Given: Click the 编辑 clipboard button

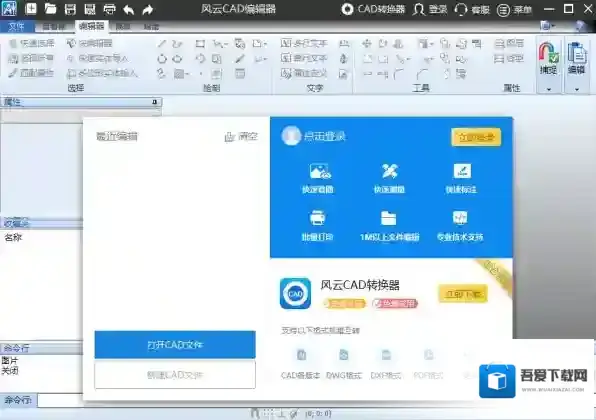Looking at the screenshot, I should coord(576,58).
